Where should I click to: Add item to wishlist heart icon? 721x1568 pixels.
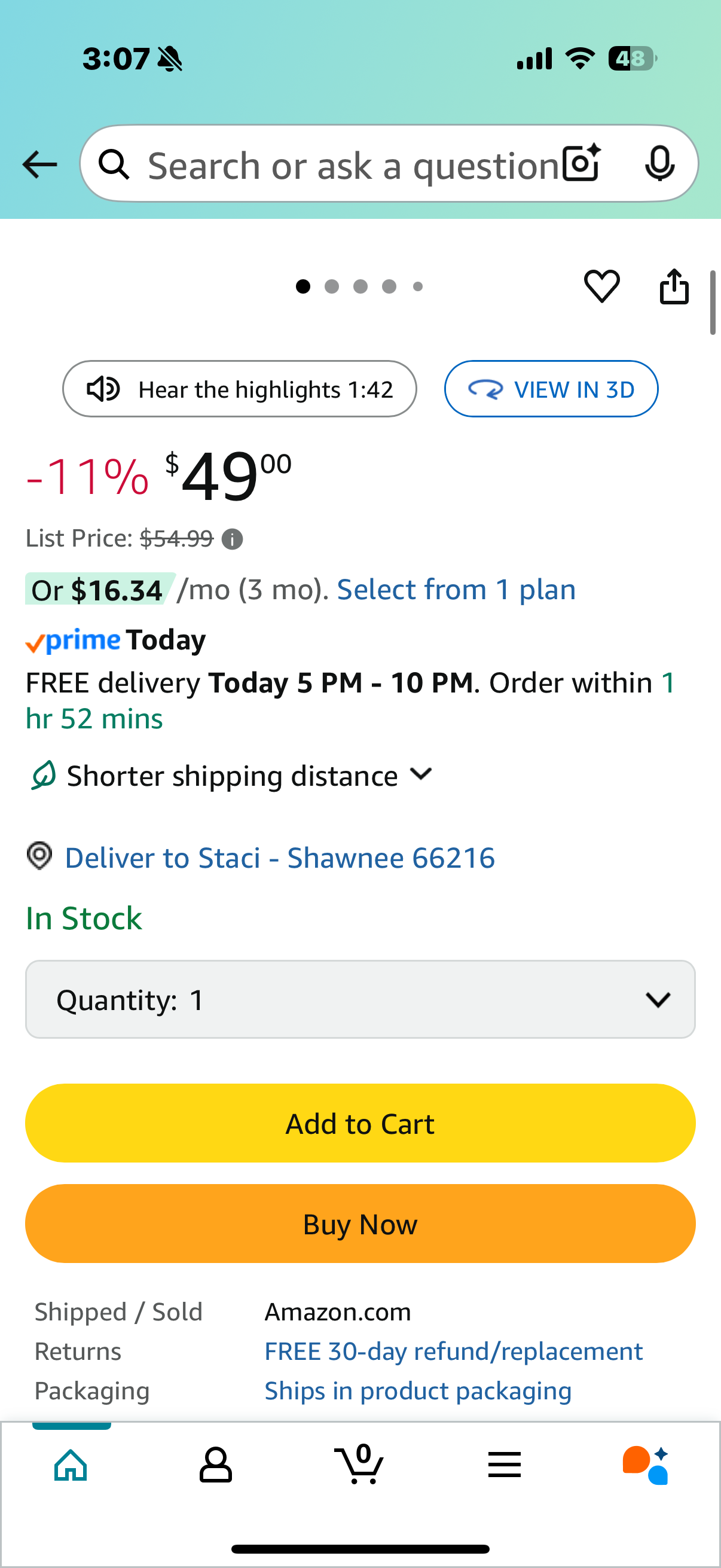602,286
